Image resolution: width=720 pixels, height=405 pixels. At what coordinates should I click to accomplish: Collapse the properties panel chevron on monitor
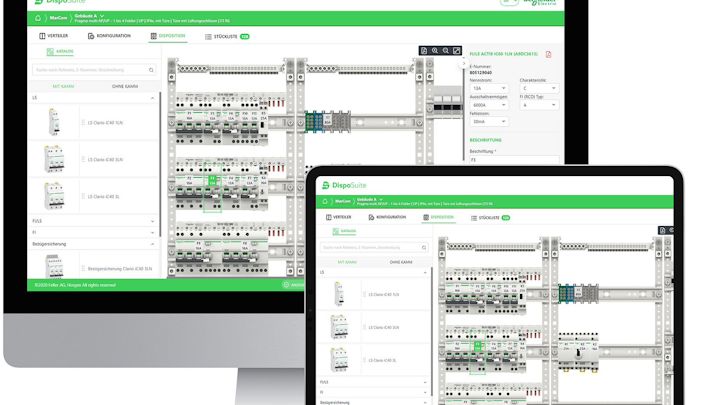[x=464, y=64]
